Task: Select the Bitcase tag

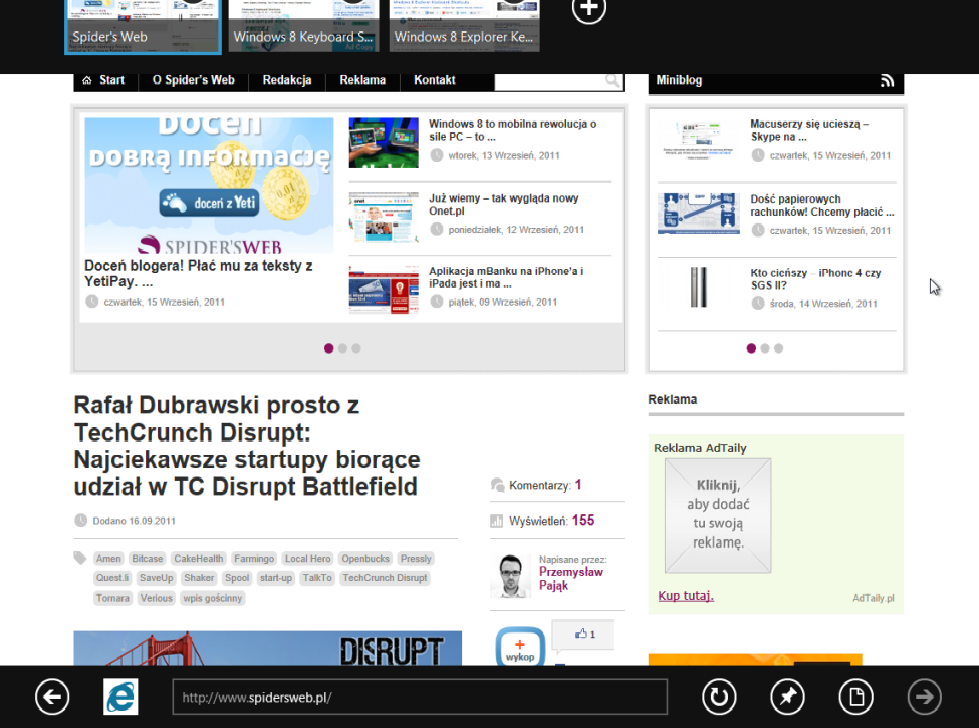Action: [148, 559]
